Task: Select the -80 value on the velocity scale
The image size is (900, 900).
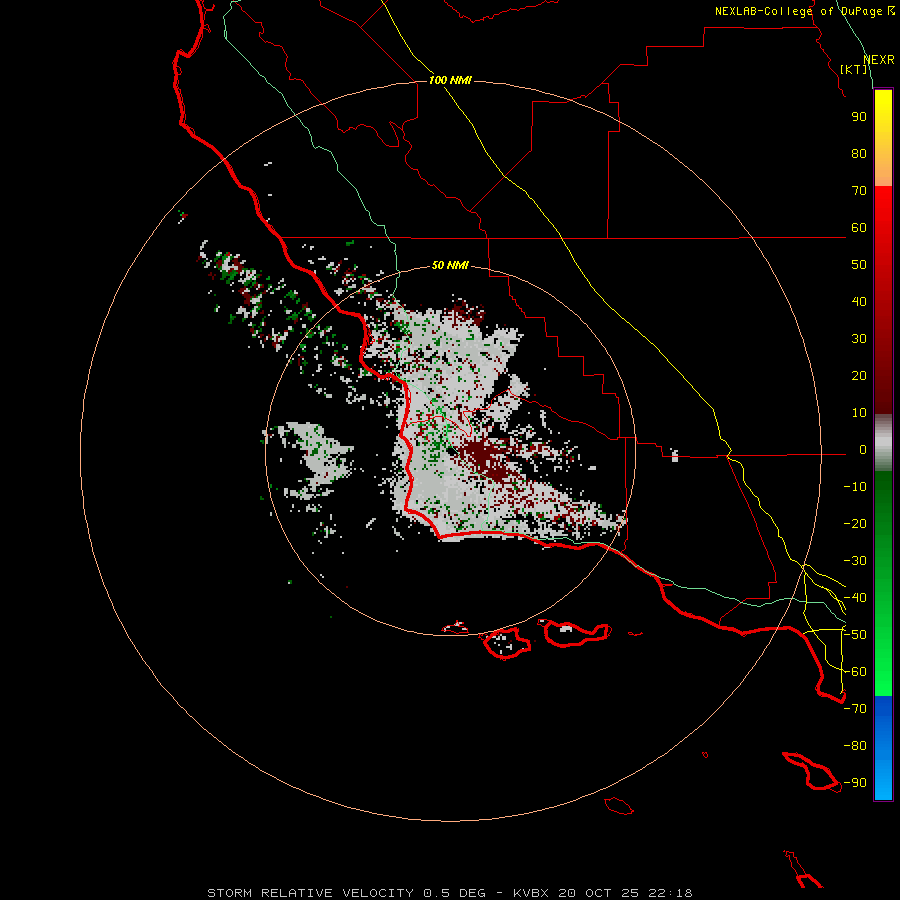Action: coord(855,746)
